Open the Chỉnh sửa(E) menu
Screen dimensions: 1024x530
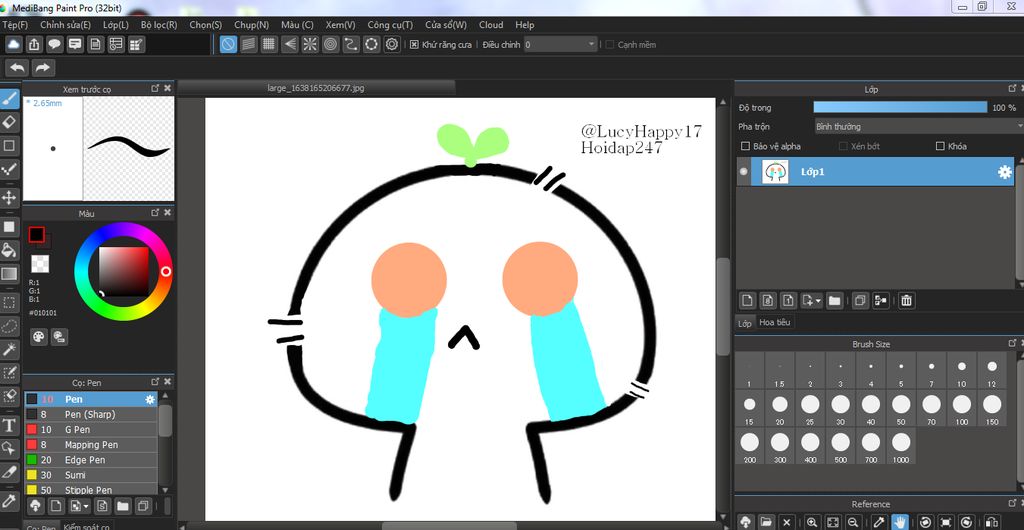[x=65, y=25]
